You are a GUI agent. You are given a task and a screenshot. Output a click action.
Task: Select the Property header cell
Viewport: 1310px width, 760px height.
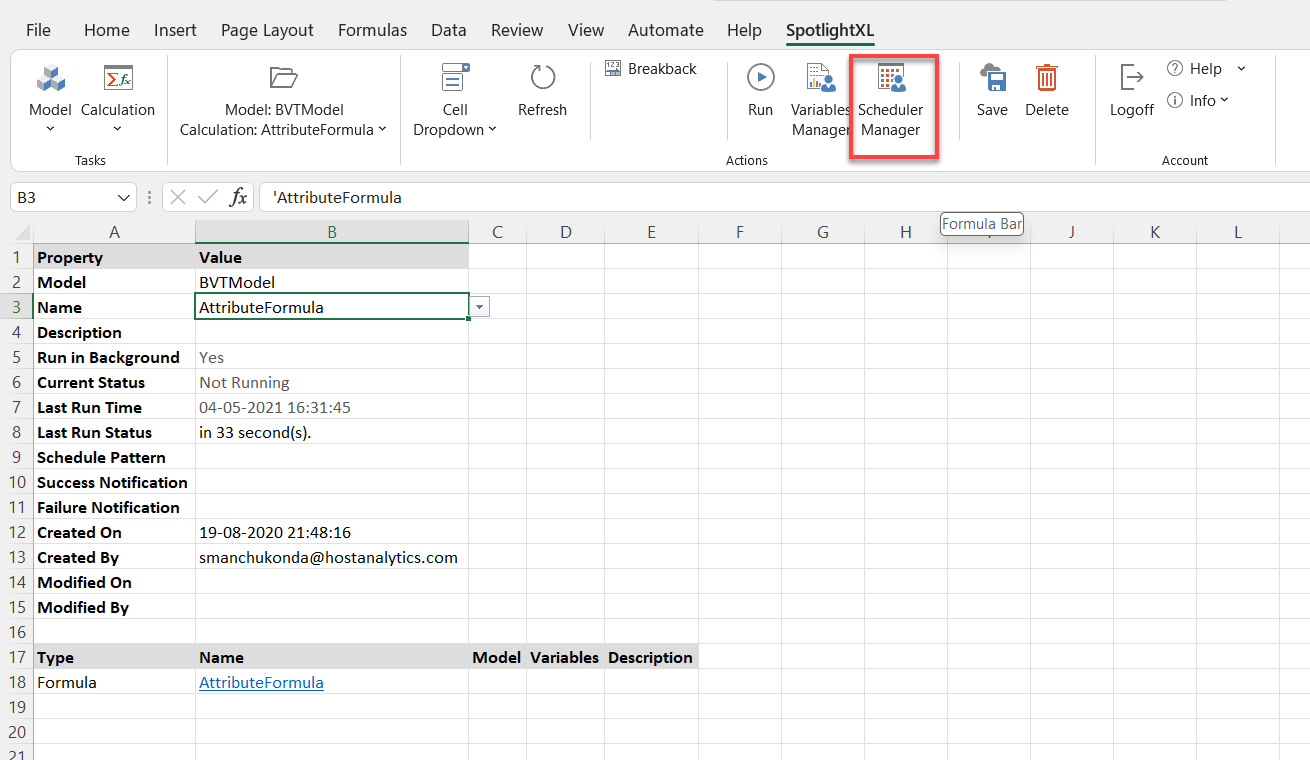[114, 258]
